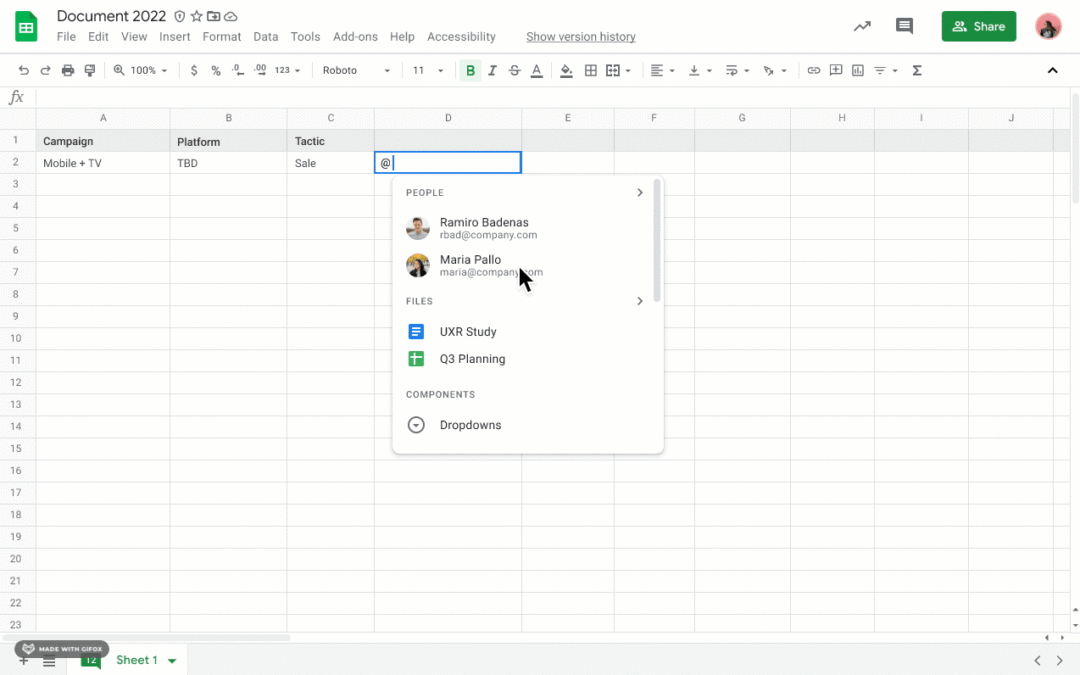This screenshot has height=675, width=1080.
Task: Click the Functions sigma icon
Action: (917, 70)
